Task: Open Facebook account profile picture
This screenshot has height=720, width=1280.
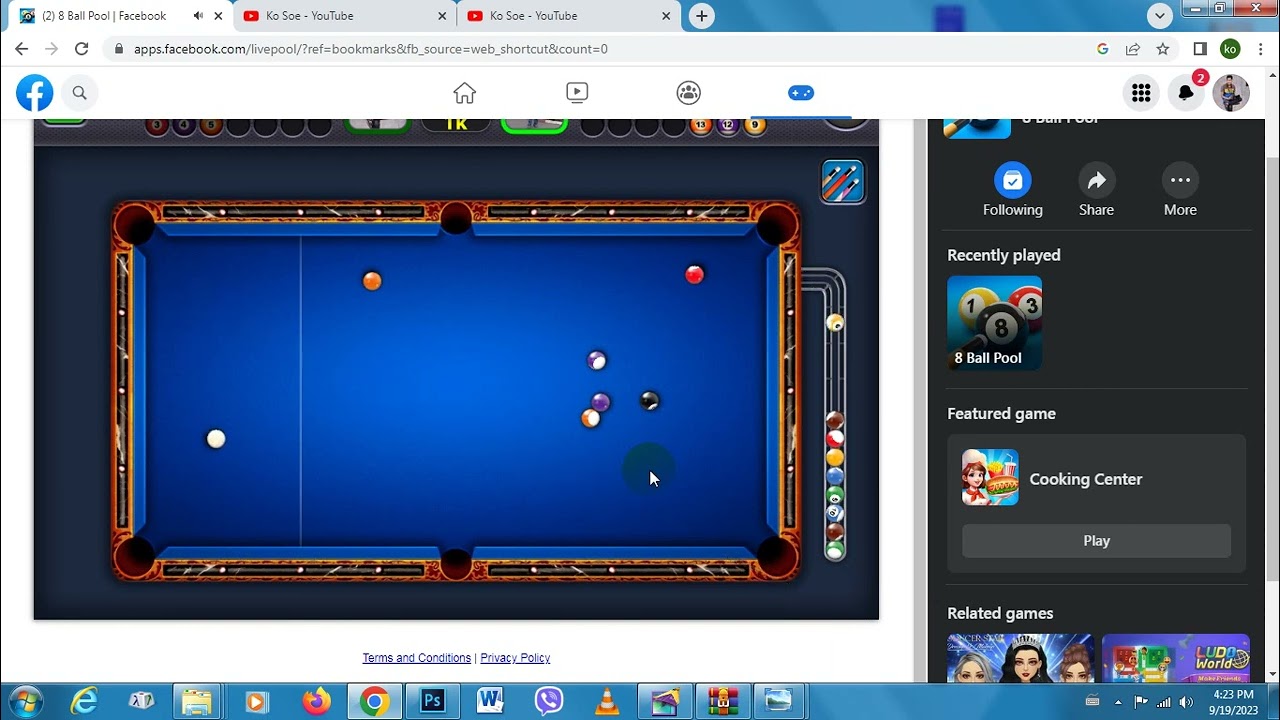Action: point(1231,93)
